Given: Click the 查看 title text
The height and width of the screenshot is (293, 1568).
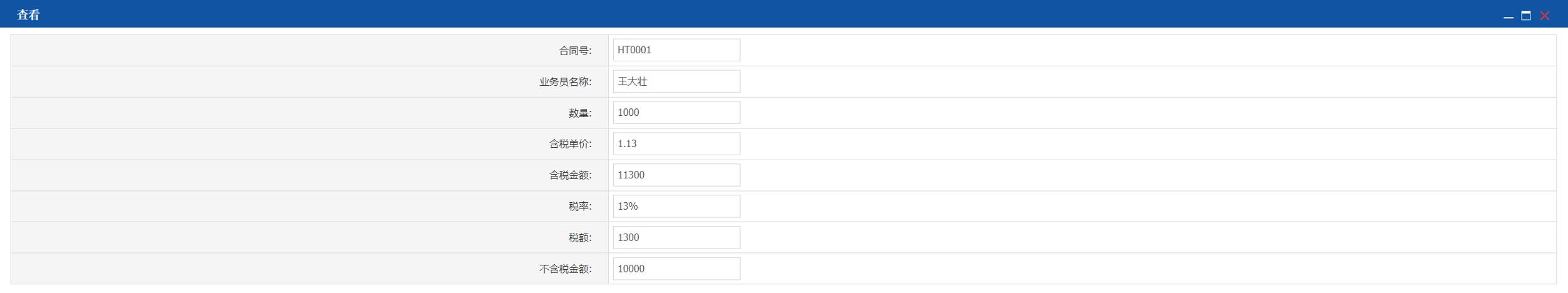Looking at the screenshot, I should (x=28, y=15).
